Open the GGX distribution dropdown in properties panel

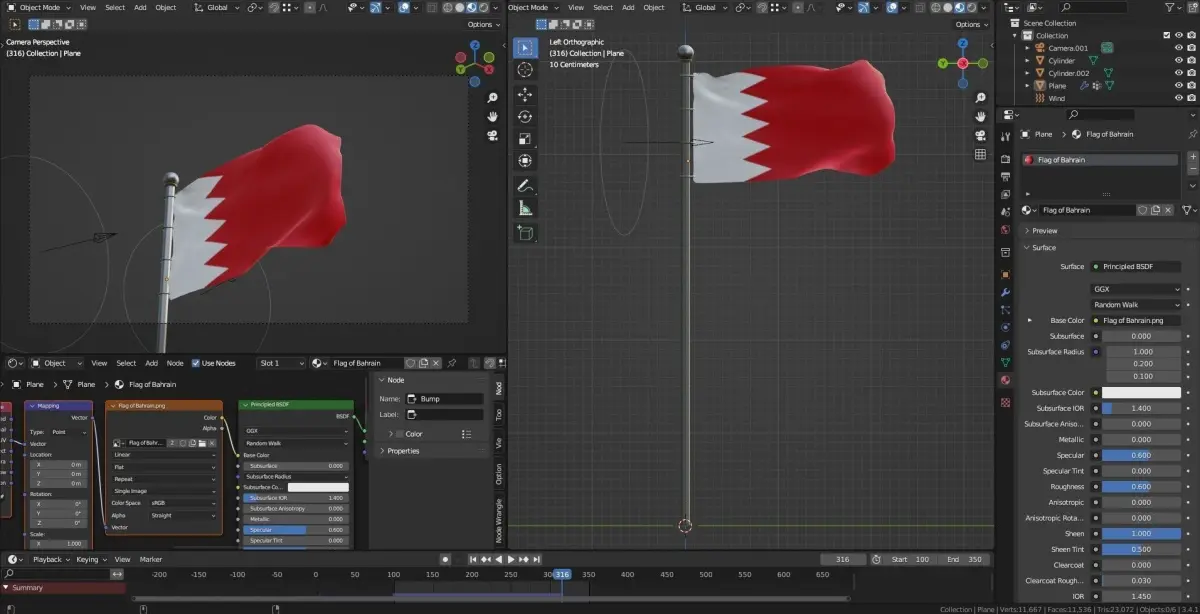click(1136, 289)
